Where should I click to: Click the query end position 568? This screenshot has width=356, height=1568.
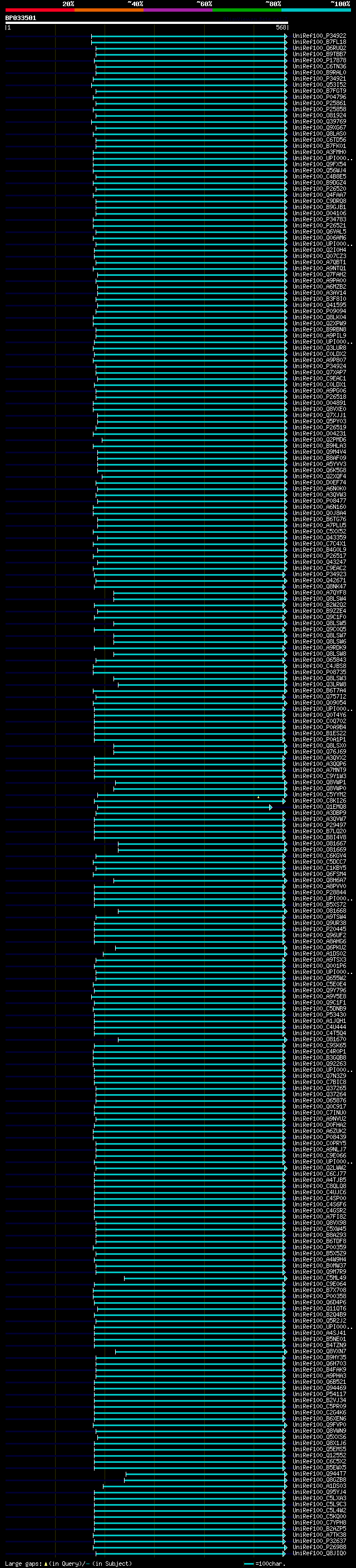tap(280, 27)
